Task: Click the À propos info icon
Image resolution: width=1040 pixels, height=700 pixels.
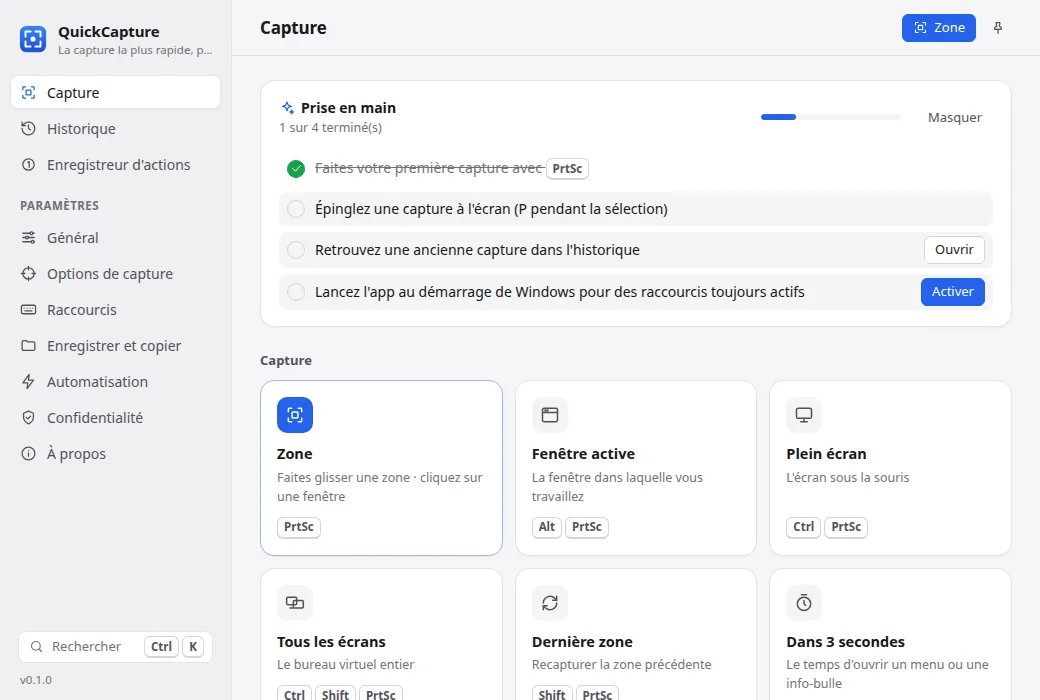Action: pyautogui.click(x=29, y=454)
